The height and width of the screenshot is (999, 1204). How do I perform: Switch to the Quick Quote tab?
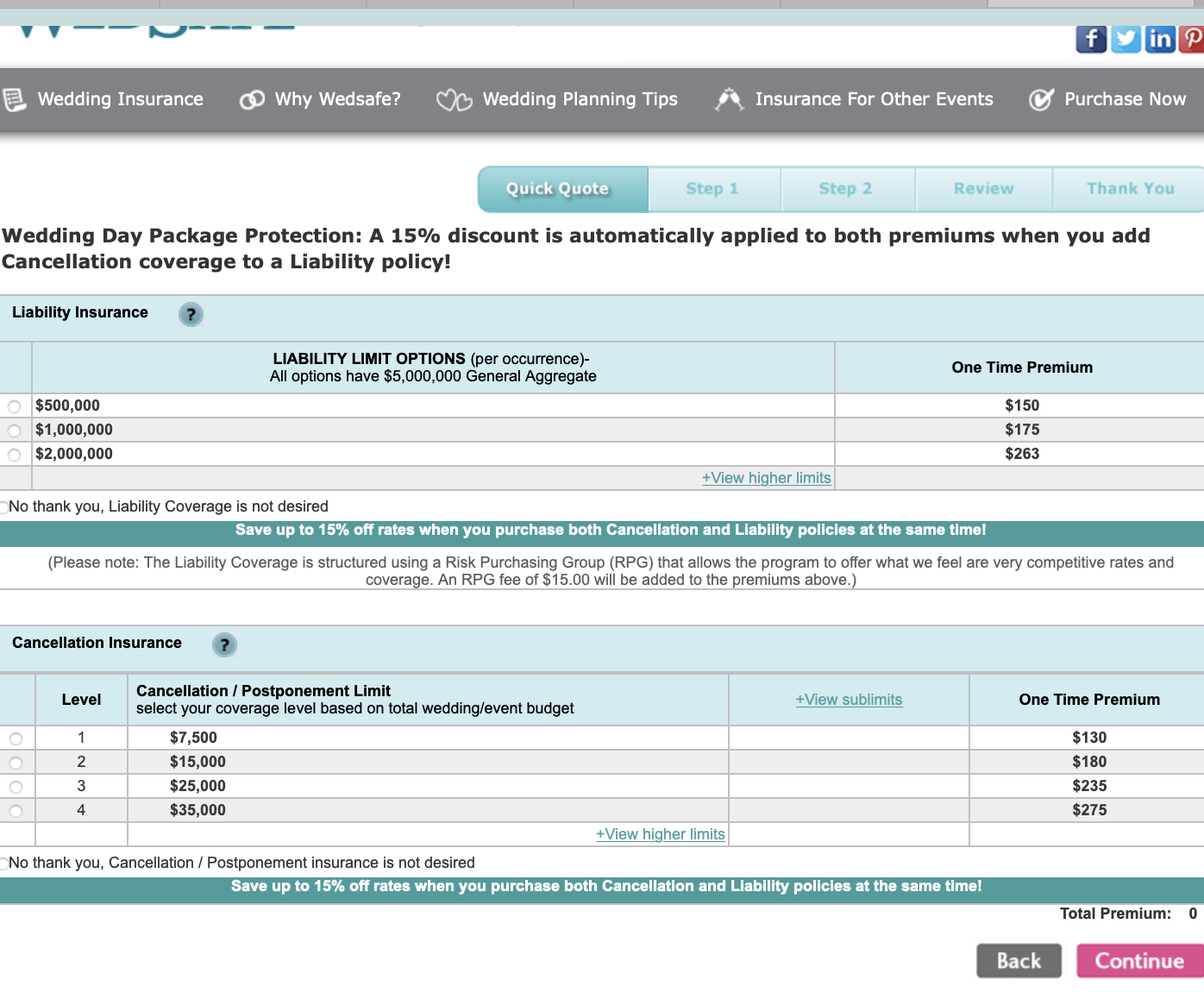[x=563, y=189]
